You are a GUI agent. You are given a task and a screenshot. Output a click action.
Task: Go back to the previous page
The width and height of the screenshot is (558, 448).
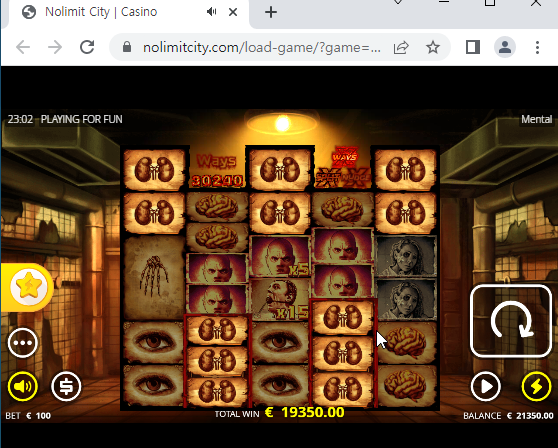23,47
